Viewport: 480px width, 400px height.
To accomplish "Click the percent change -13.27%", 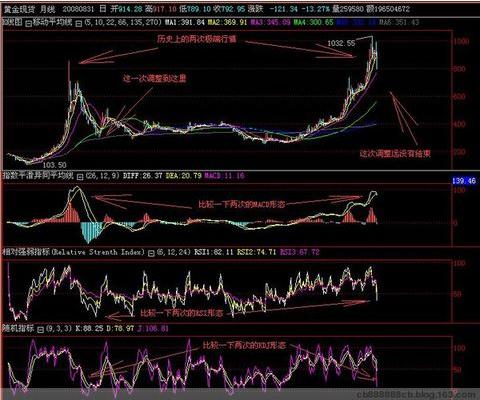I will pos(315,9).
